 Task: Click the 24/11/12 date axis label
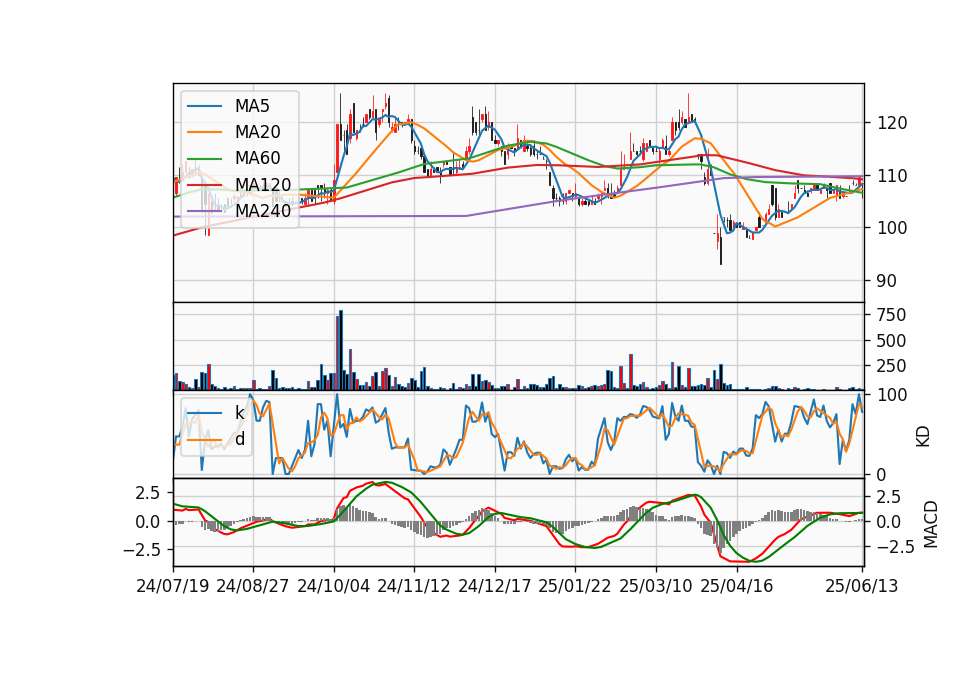click(414, 586)
